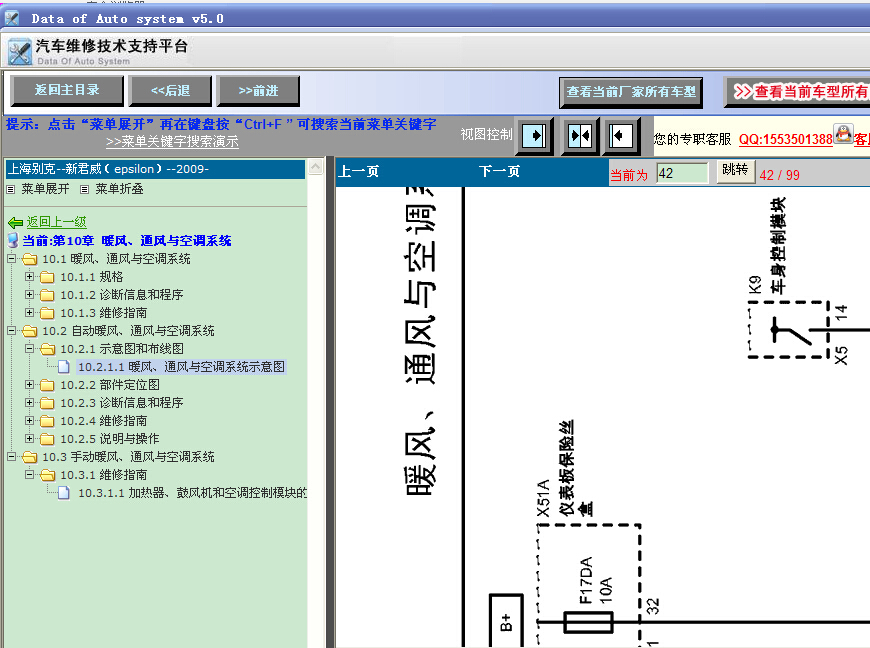This screenshot has height=648, width=870.
Task: Collapse the 10.3.1 维修指南 node
Action: 29,474
